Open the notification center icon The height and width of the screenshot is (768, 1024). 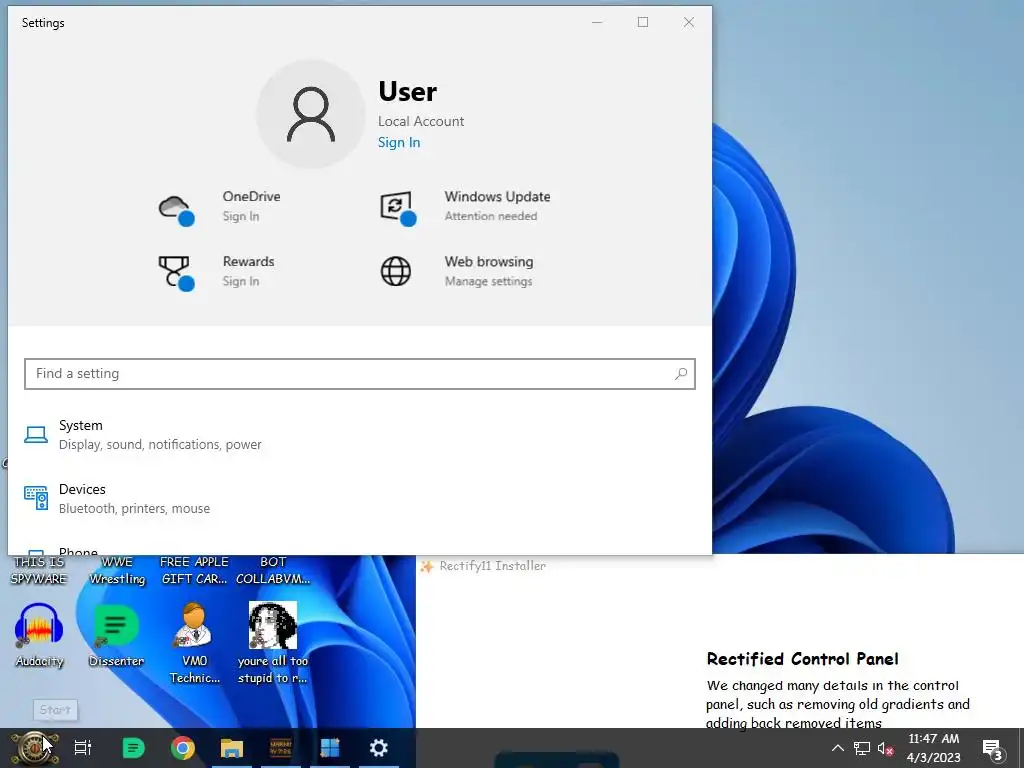(993, 749)
